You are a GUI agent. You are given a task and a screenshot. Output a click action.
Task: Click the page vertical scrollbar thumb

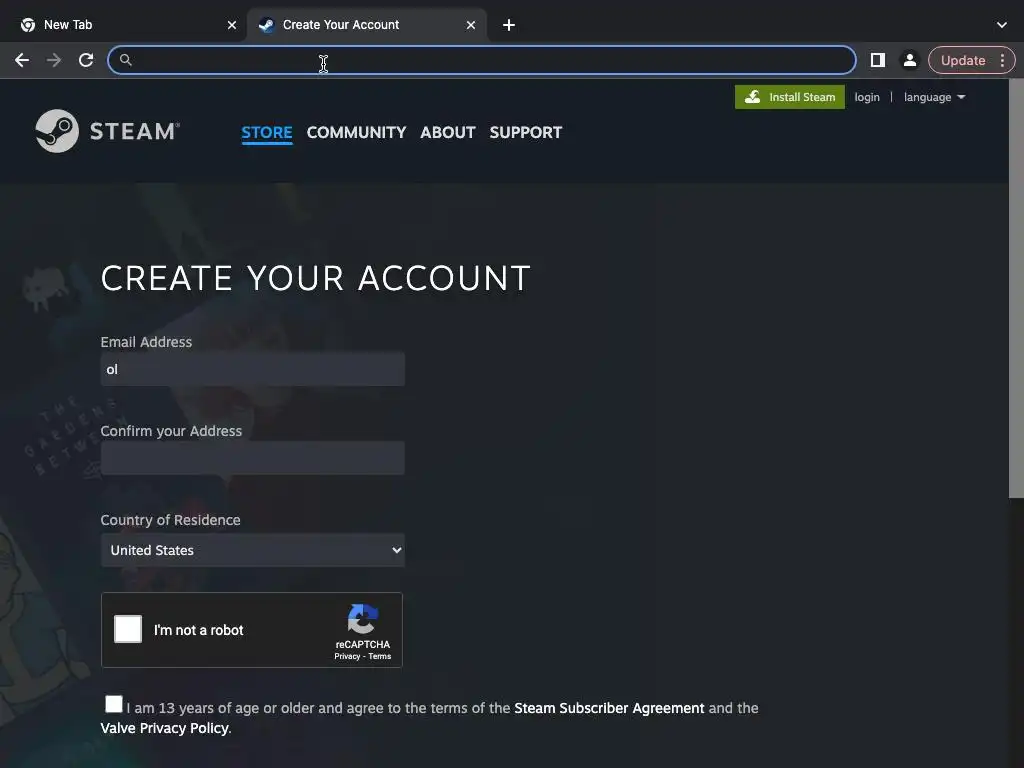(x=1016, y=288)
